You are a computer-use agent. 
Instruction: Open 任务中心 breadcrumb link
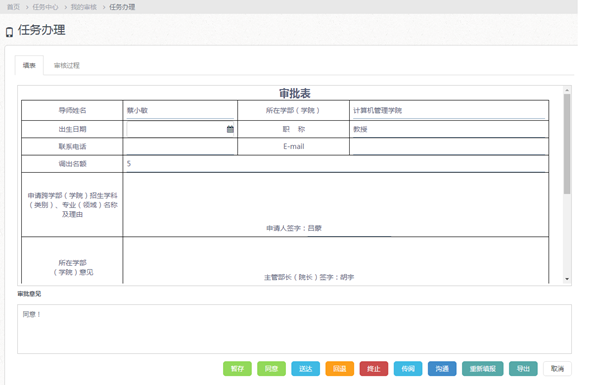tap(45, 7)
